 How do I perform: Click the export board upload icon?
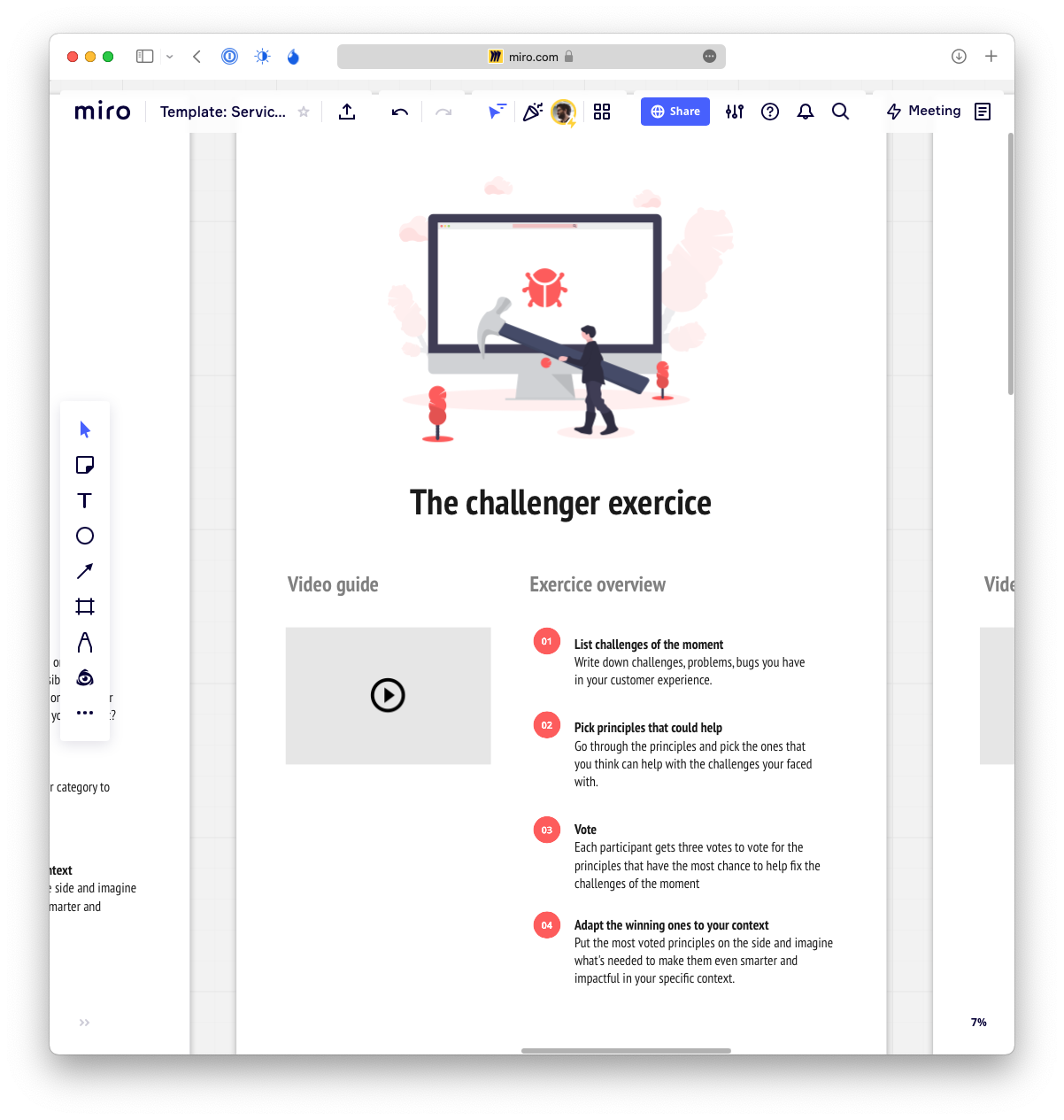click(x=347, y=112)
